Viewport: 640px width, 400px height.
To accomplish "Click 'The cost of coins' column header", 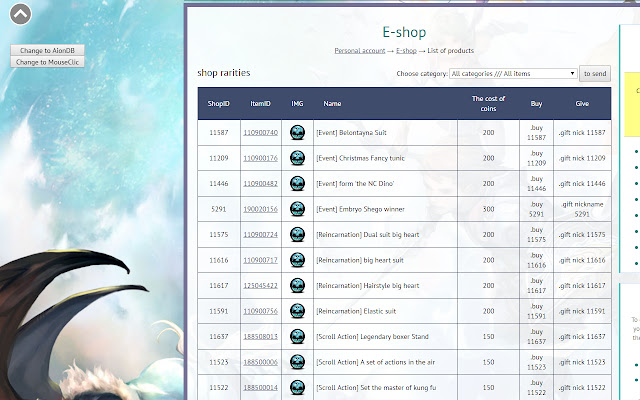I will [x=488, y=104].
